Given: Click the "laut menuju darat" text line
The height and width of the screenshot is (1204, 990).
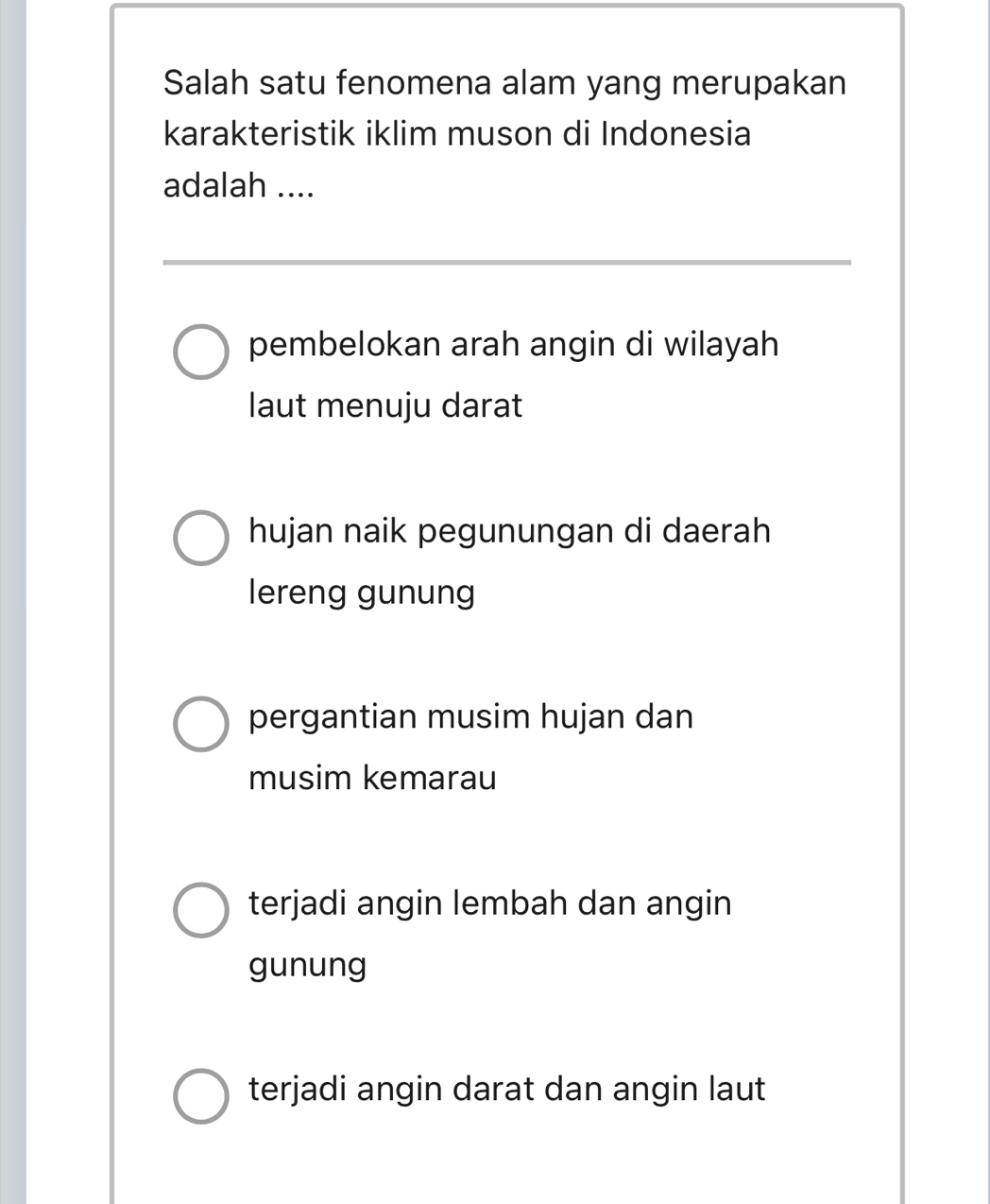Looking at the screenshot, I should pos(385,406).
